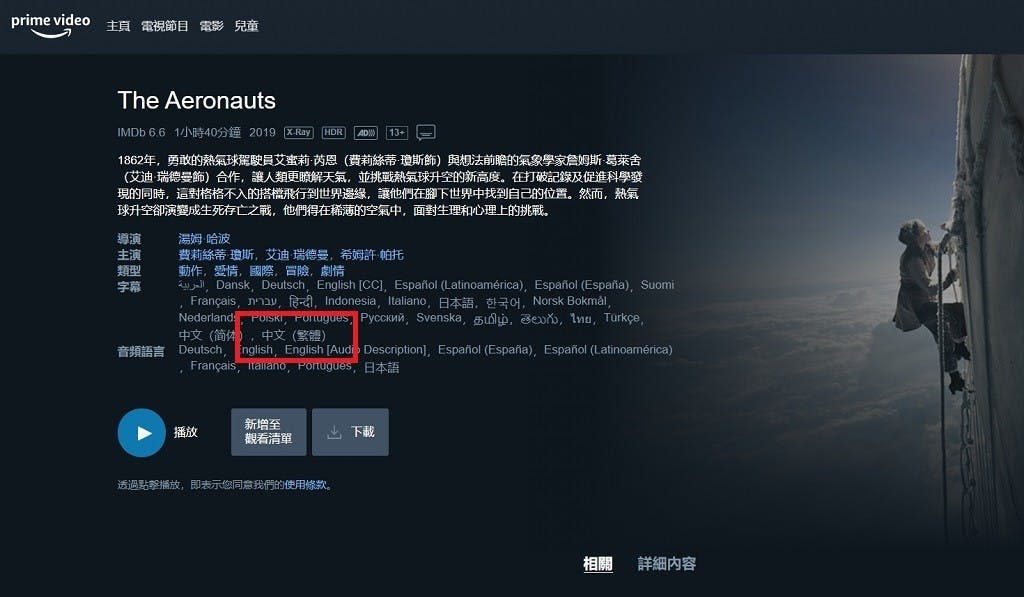This screenshot has height=597, width=1024.
Task: Click the Prime Video logo
Action: coord(50,25)
